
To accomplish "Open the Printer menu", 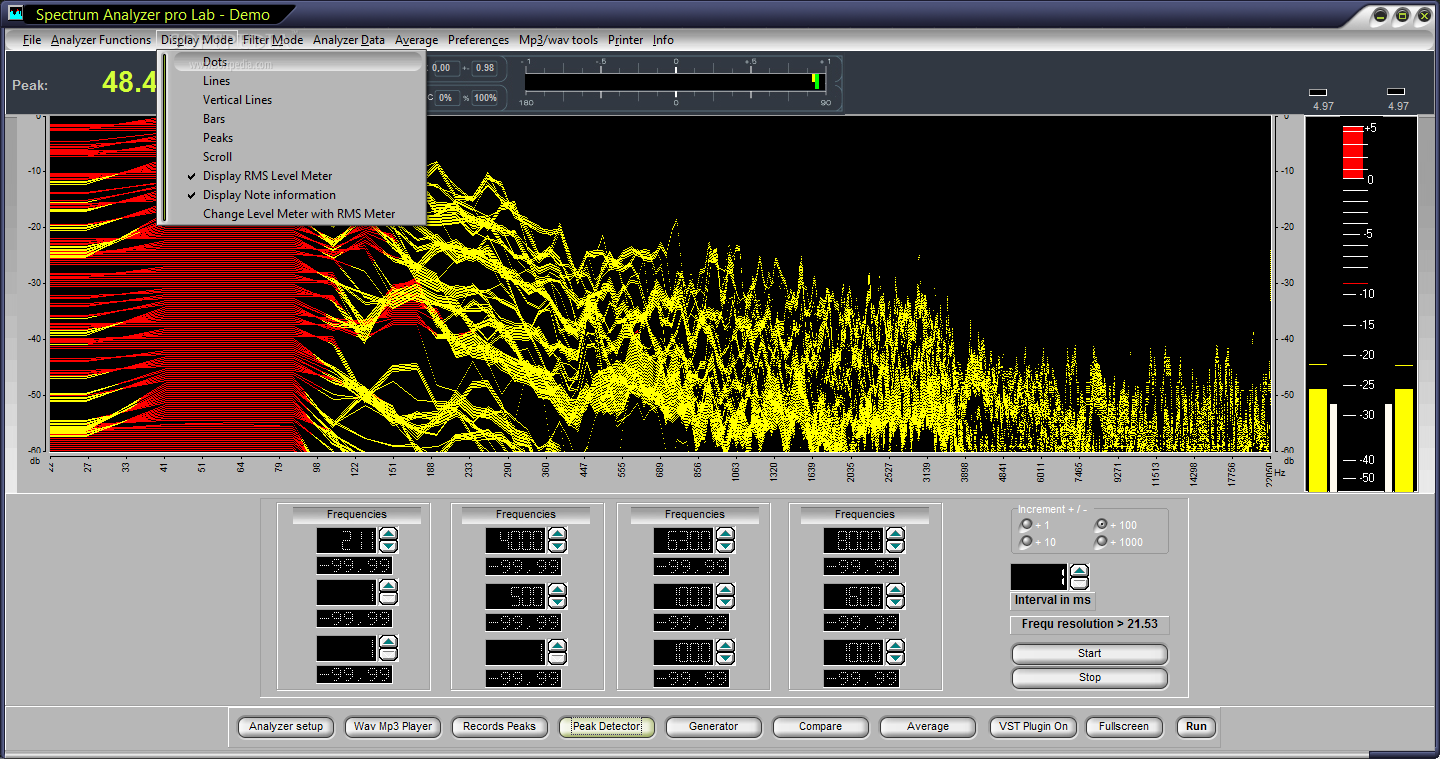I will (x=626, y=40).
